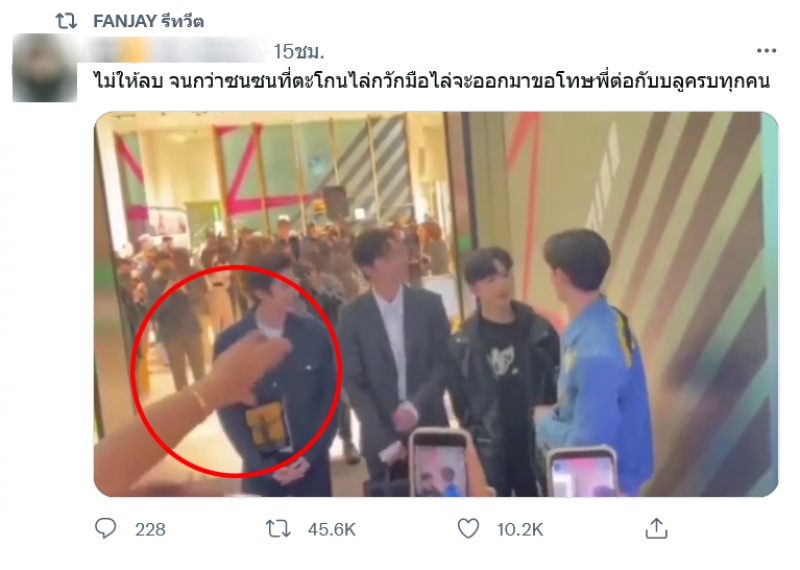Click the 45.6K retweet count

point(332,530)
